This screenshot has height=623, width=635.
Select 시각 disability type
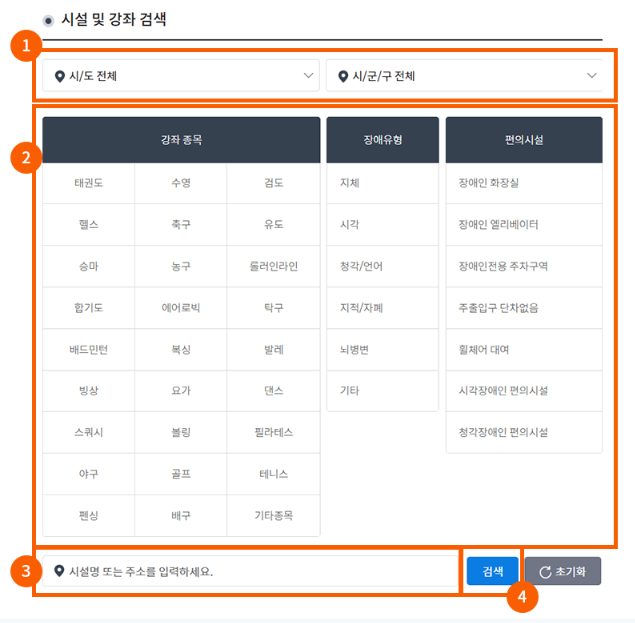tap(383, 225)
